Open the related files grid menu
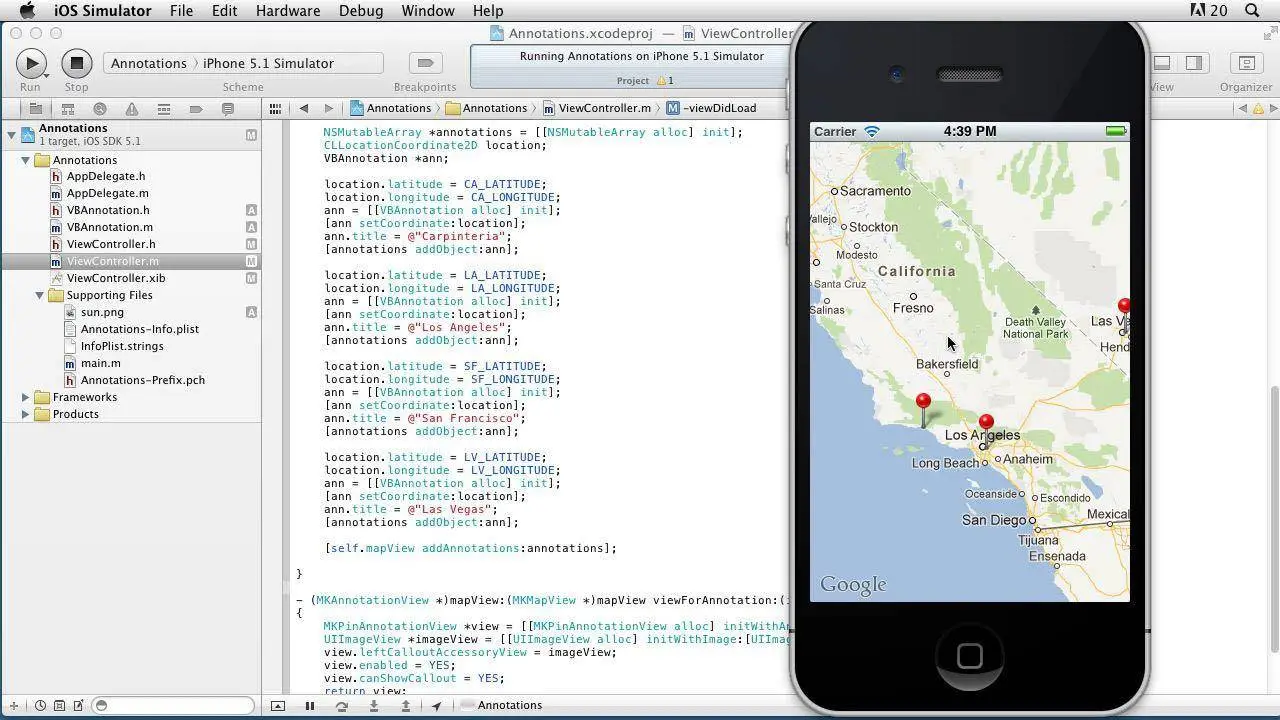This screenshot has height=720, width=1280. (275, 108)
